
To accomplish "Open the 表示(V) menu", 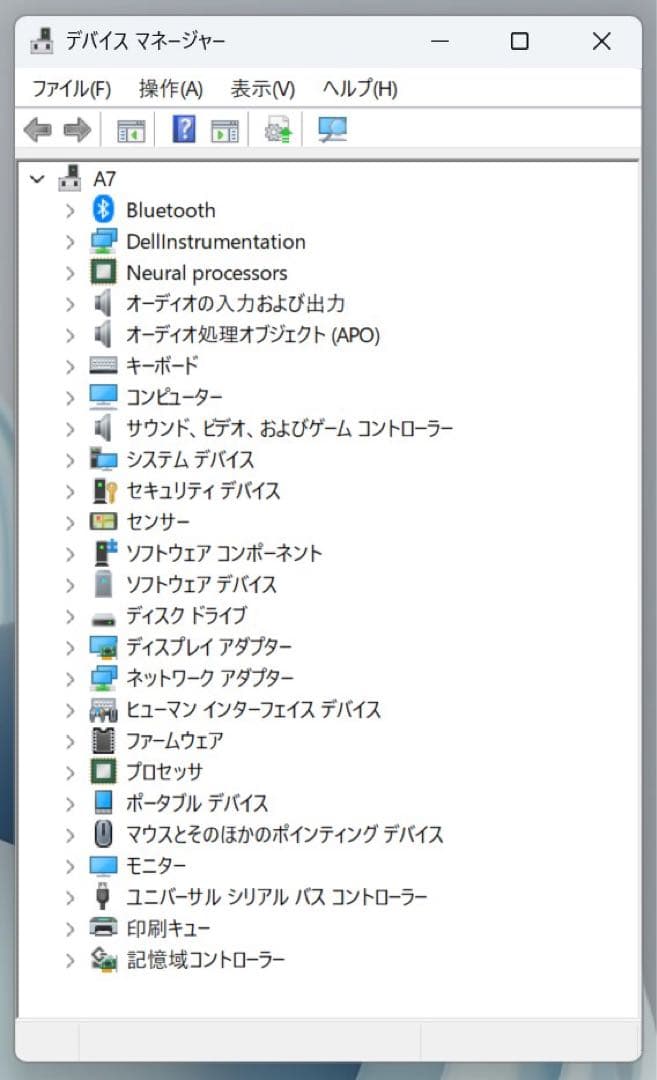I will coord(262,89).
